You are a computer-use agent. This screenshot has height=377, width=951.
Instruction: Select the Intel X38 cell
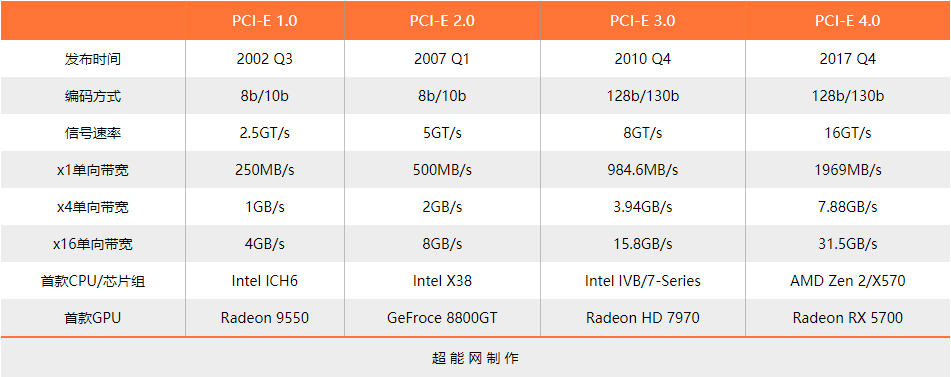(442, 281)
